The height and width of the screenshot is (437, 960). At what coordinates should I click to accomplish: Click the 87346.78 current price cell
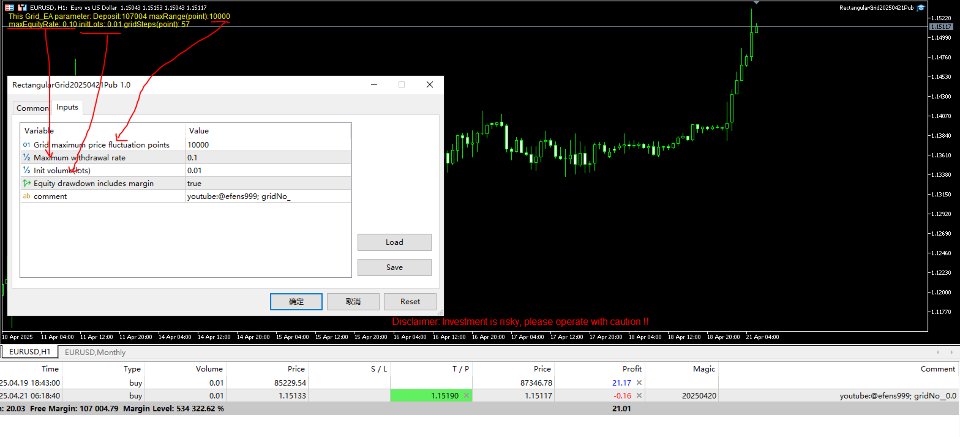point(535,383)
